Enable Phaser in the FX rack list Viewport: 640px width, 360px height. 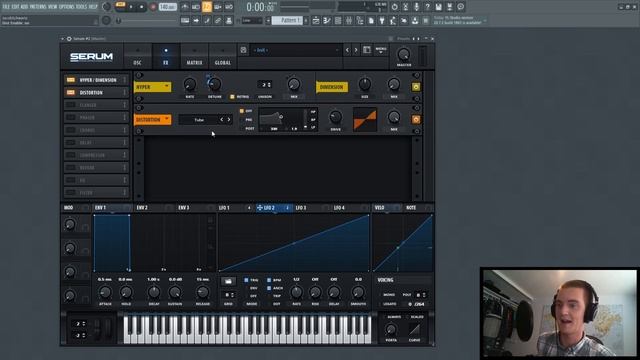(71, 118)
